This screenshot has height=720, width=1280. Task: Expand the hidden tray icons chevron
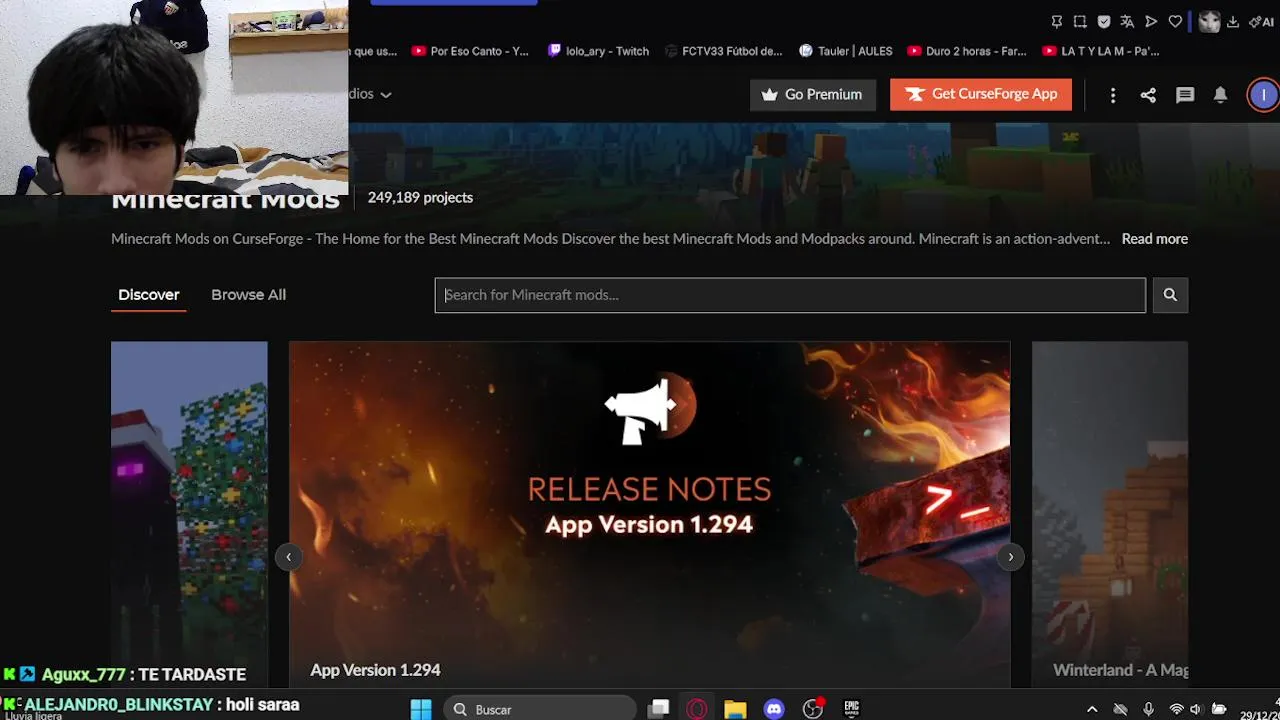coord(1092,709)
